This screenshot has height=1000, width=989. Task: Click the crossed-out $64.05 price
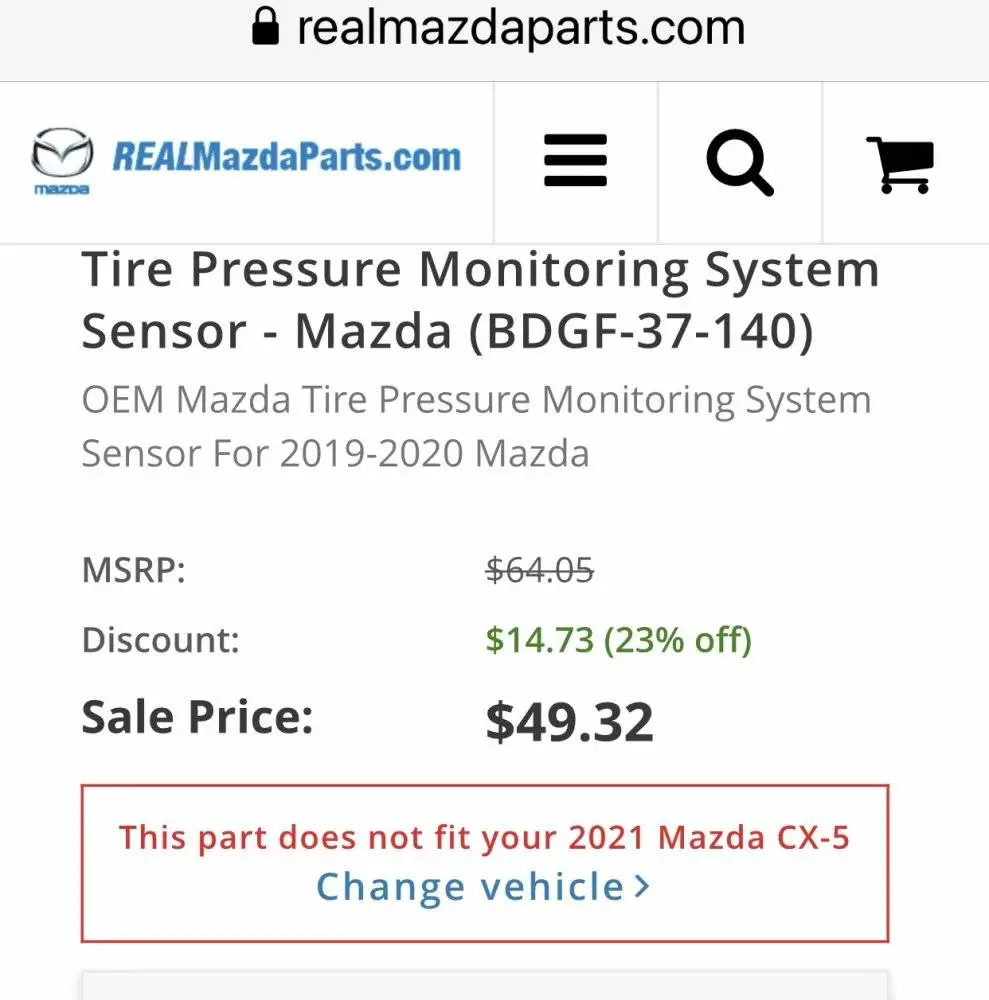540,571
